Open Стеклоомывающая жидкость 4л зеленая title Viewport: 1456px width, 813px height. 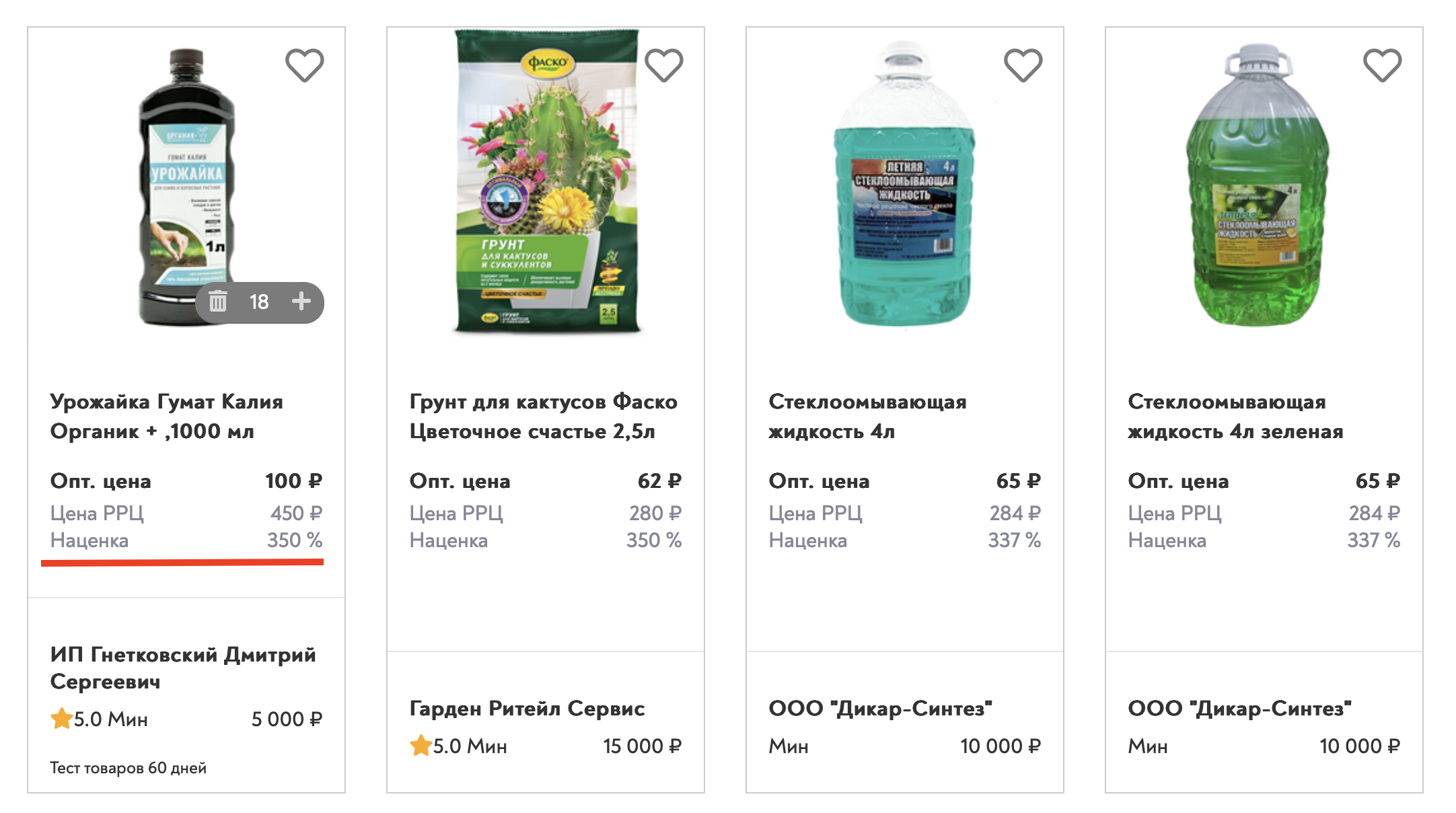[1235, 417]
